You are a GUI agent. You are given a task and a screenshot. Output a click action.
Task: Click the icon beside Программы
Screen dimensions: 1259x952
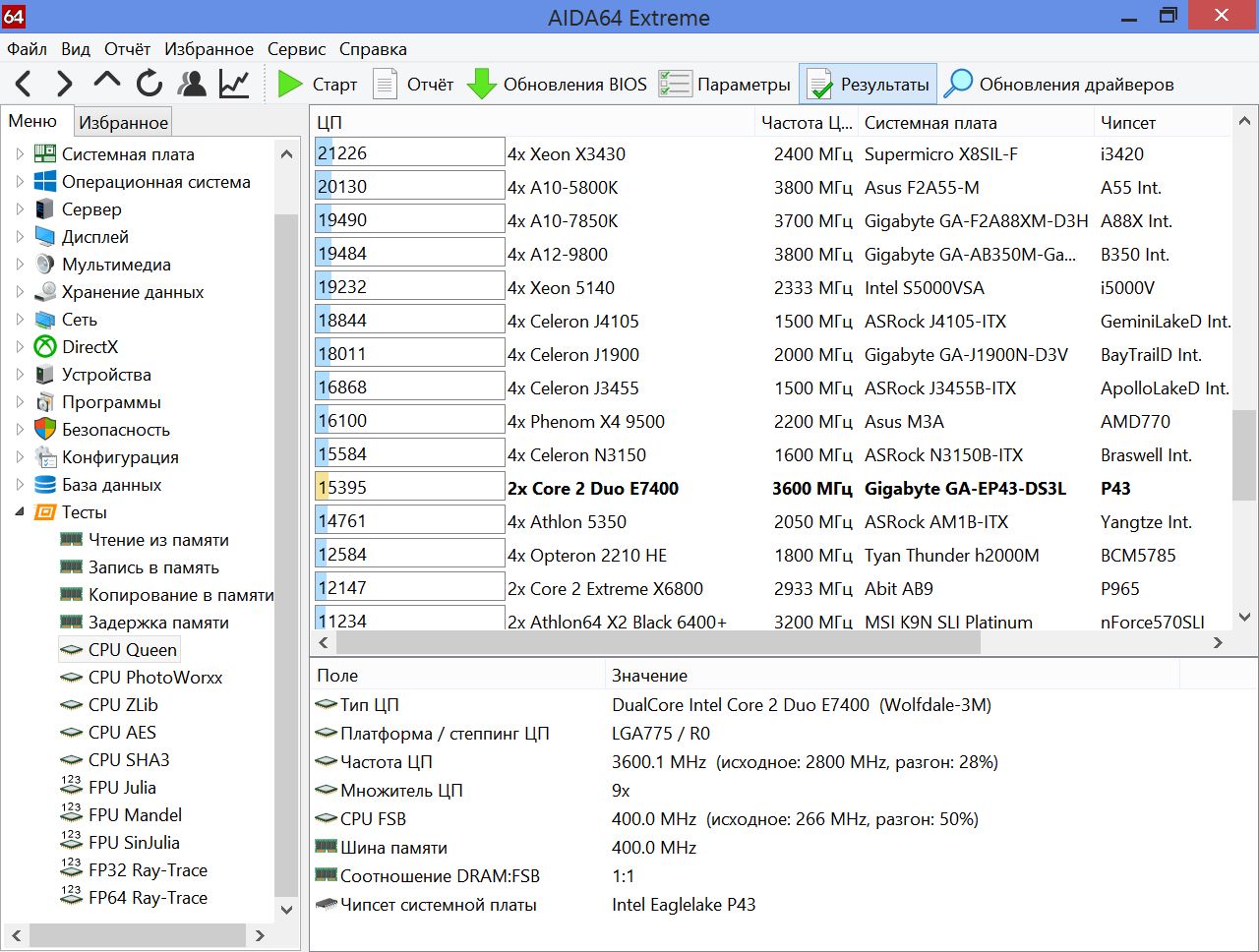tap(45, 402)
